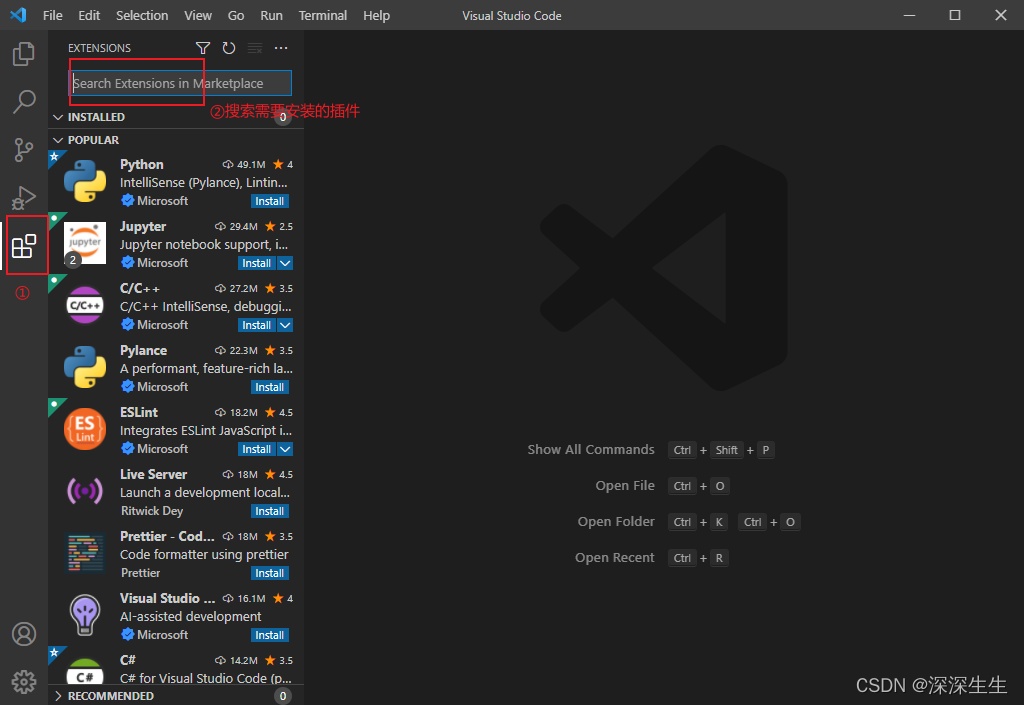Expand the RECOMMENDED section
The image size is (1024, 705).
coord(58,696)
